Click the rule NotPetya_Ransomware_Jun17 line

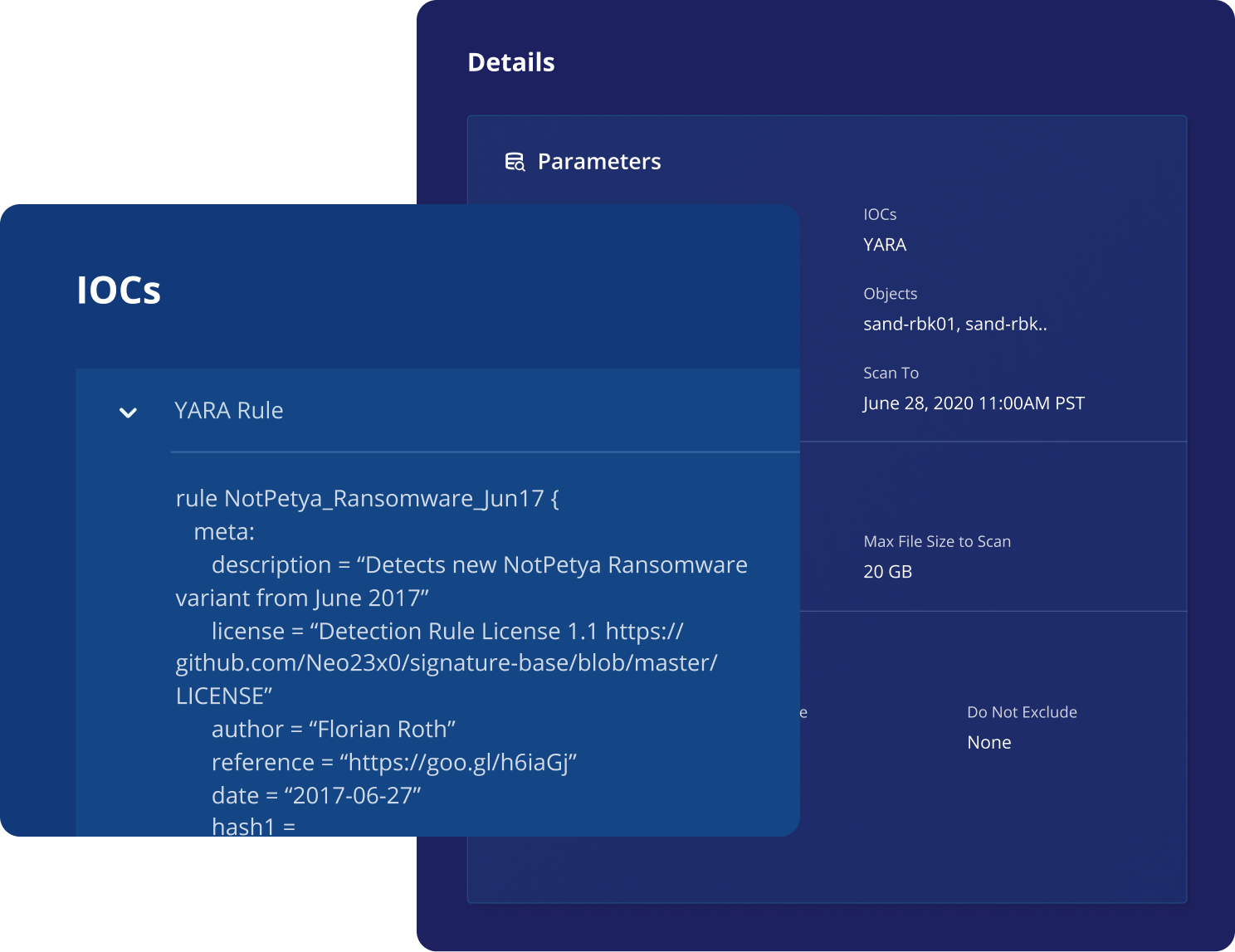point(367,499)
